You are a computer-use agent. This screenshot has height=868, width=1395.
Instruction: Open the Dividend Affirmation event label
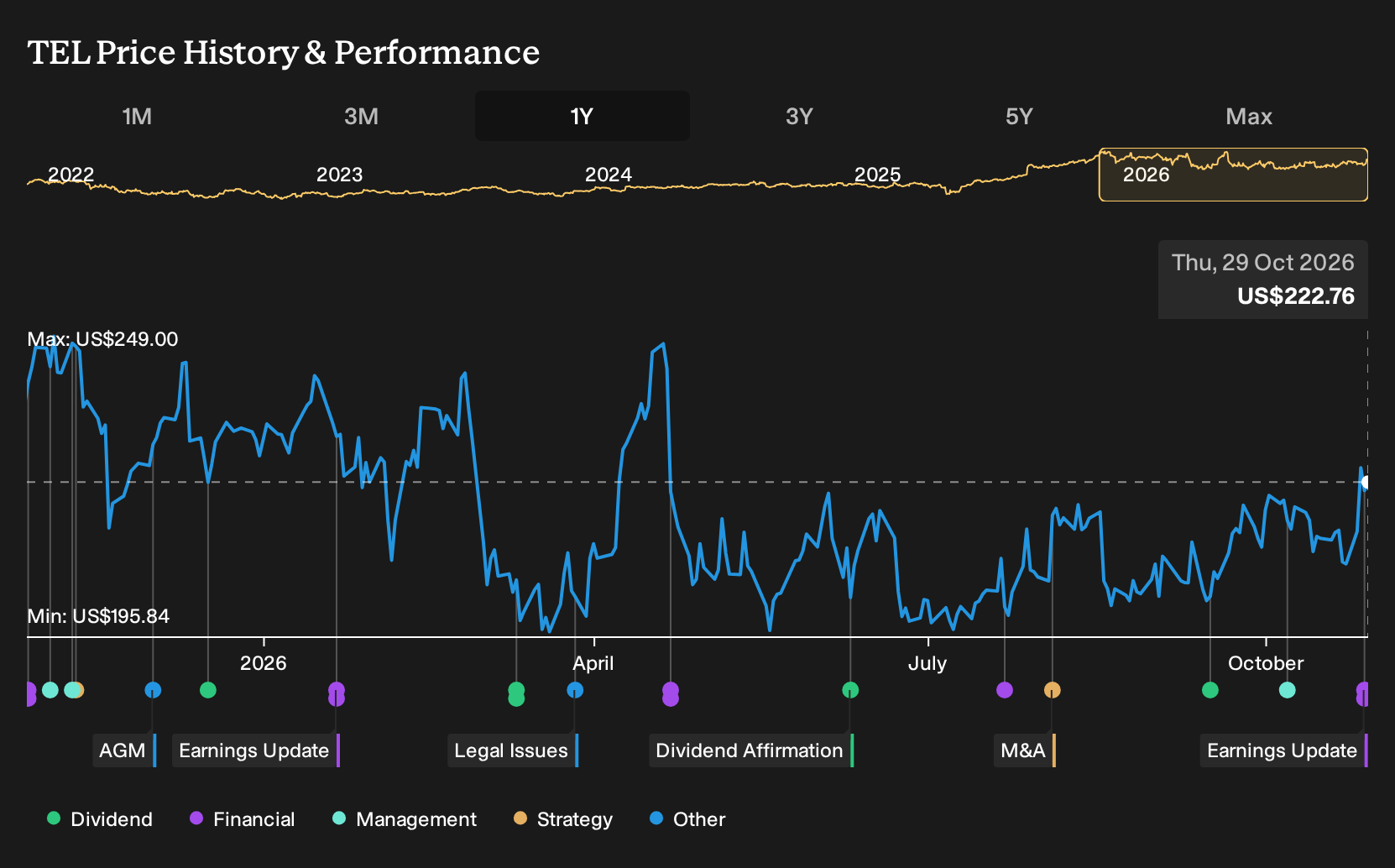(x=751, y=750)
